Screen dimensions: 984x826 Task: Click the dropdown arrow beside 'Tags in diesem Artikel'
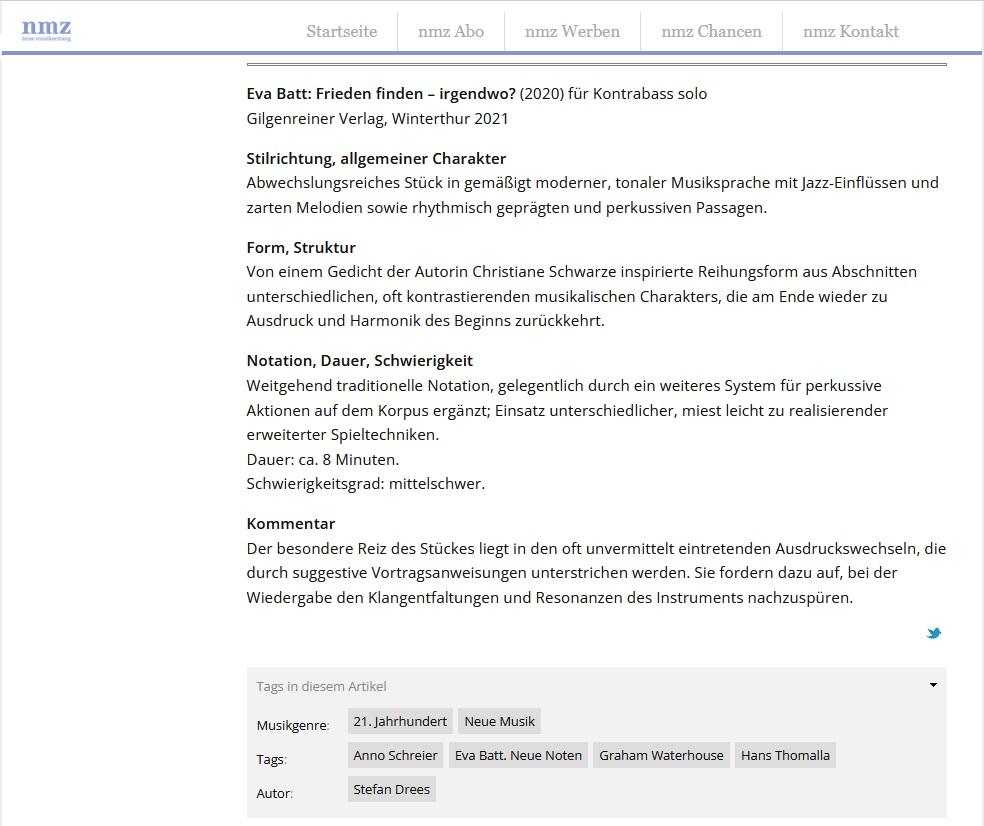[x=933, y=684]
